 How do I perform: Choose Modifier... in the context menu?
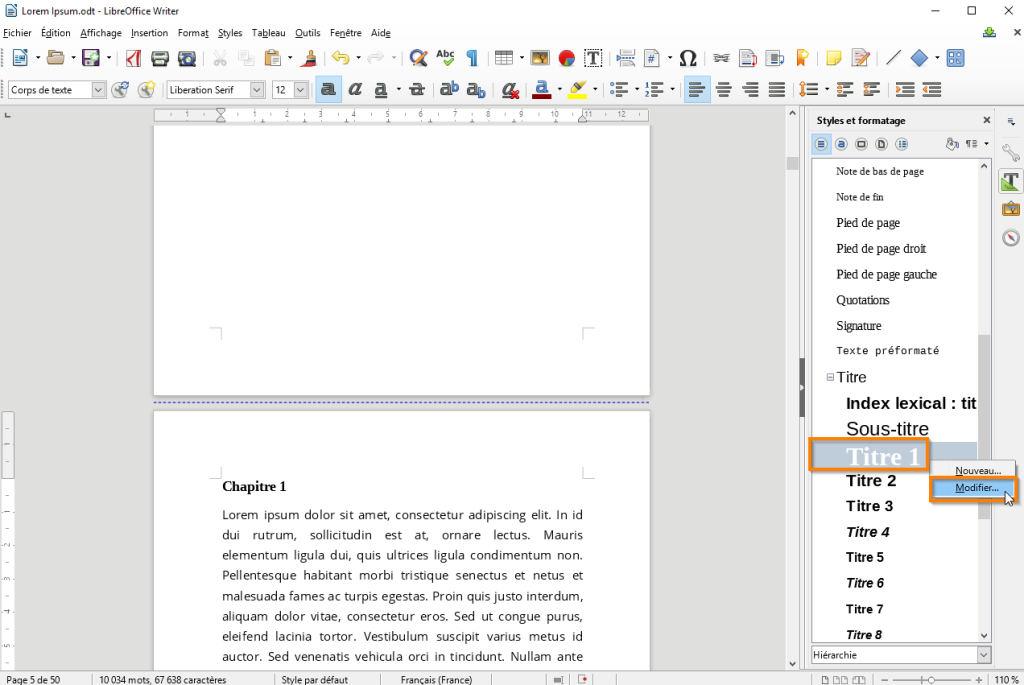tap(977, 488)
